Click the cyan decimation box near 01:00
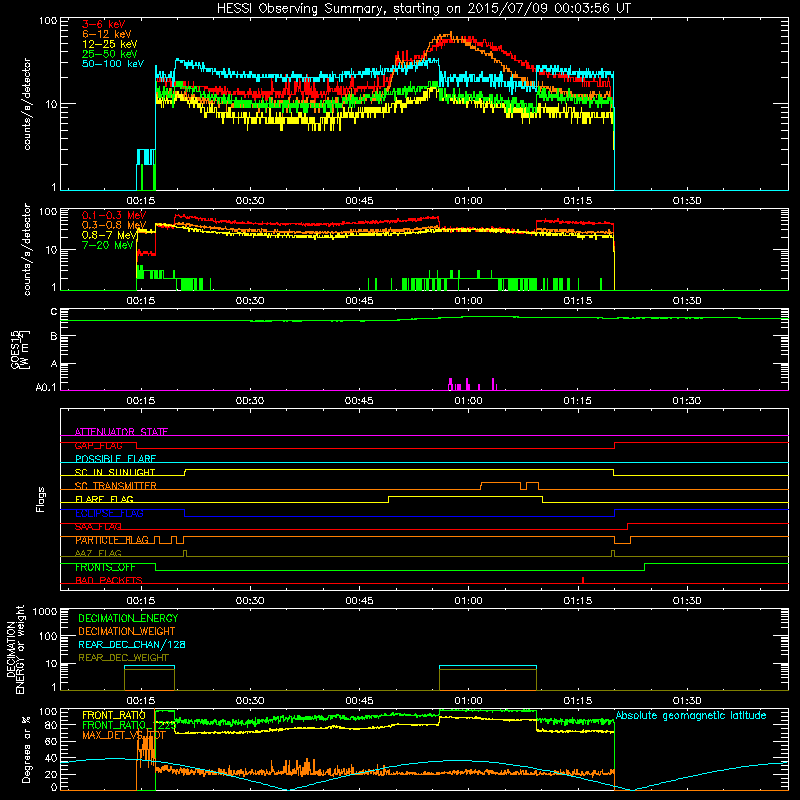 click(488, 666)
